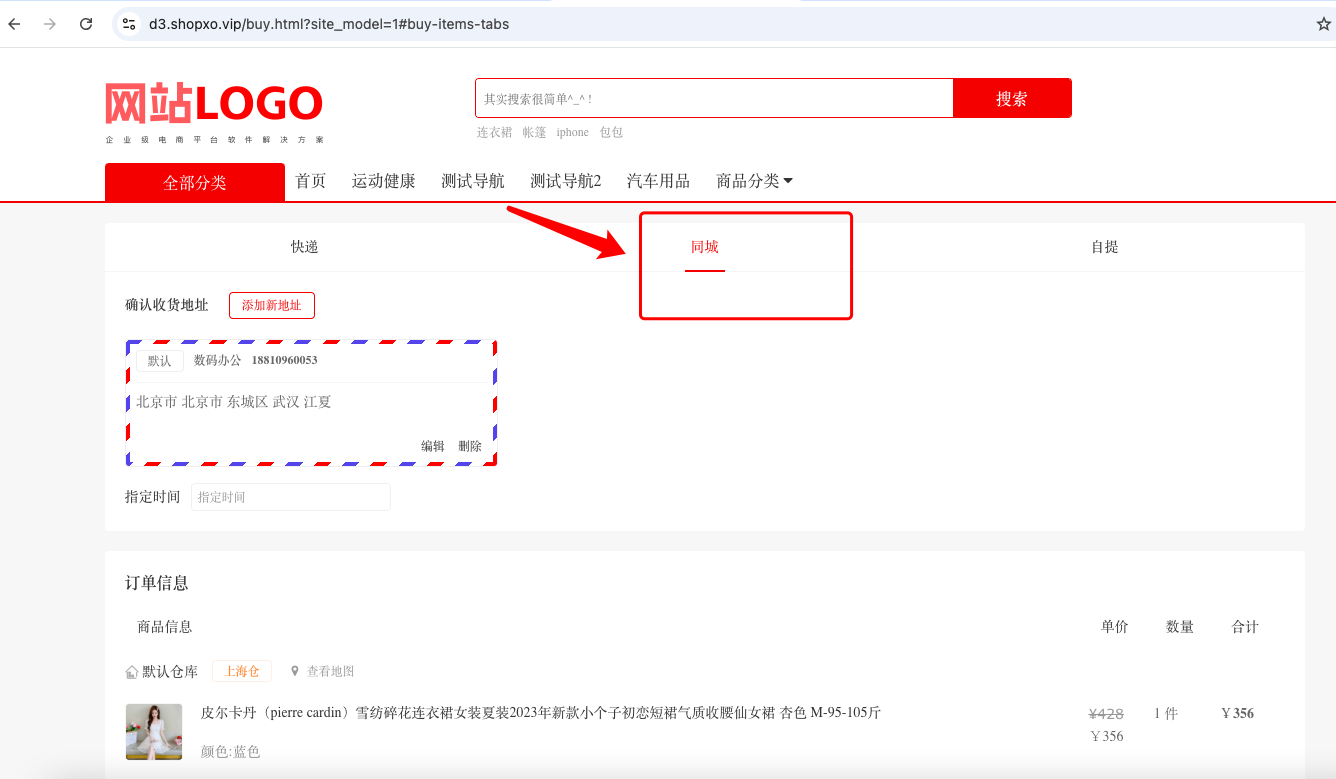Click the orange 上海仓 warehouse tag

tap(242, 672)
